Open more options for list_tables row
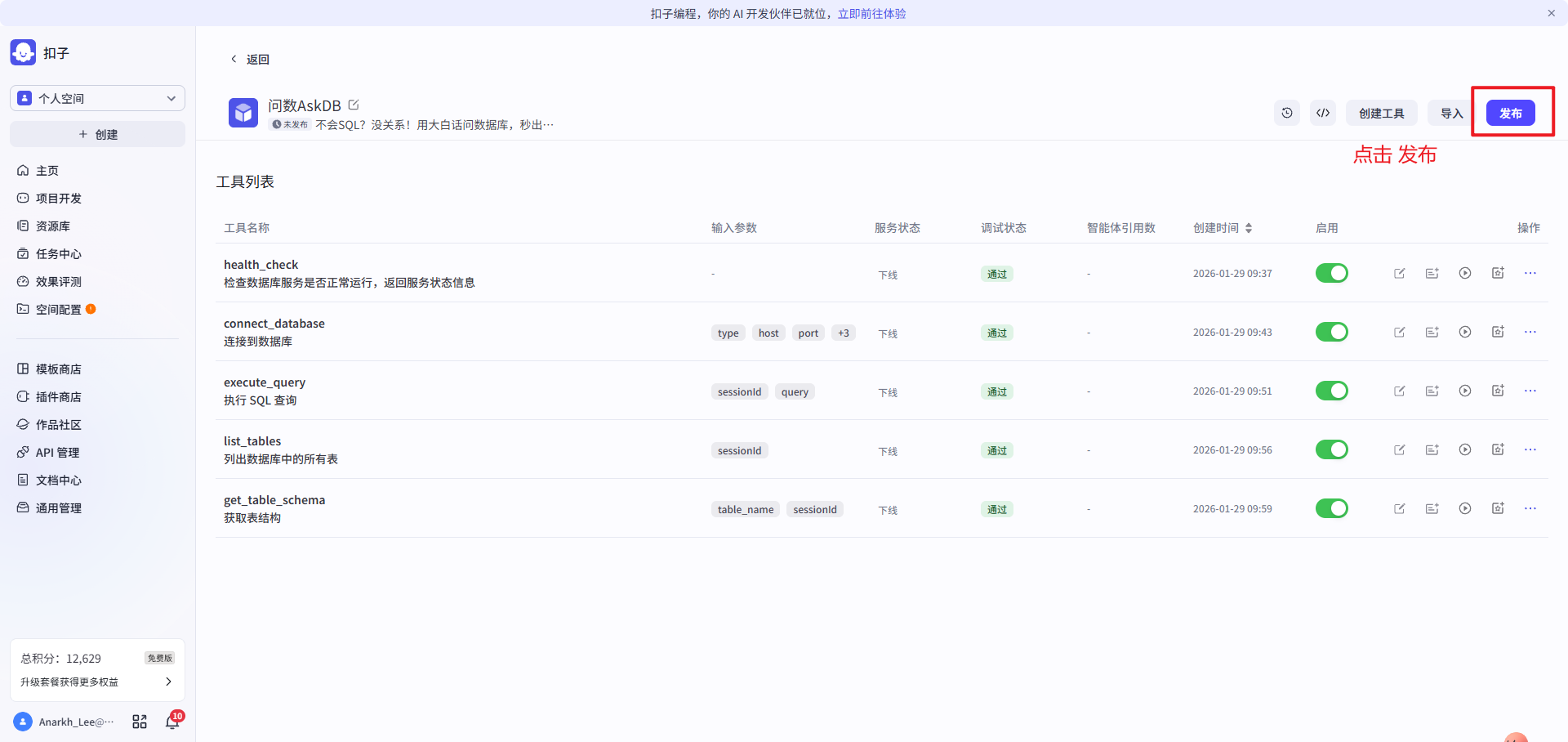The image size is (1568, 742). coord(1530,449)
